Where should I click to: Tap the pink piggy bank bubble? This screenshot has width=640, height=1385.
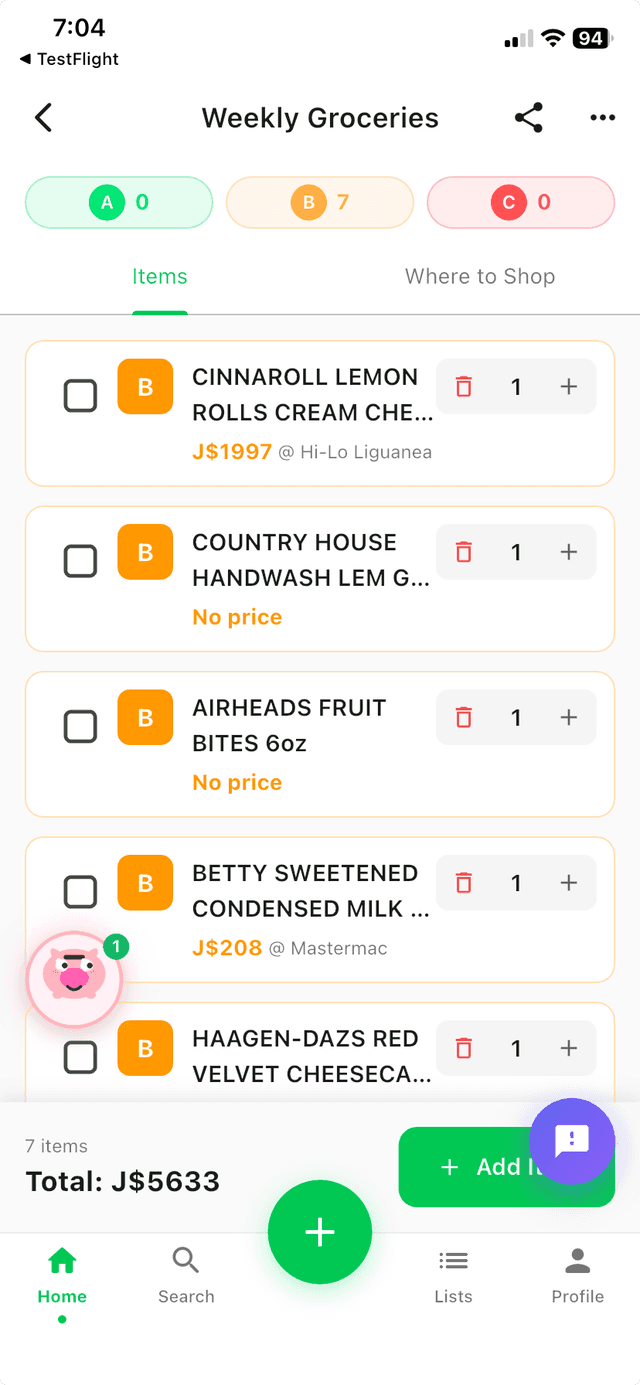coord(75,979)
